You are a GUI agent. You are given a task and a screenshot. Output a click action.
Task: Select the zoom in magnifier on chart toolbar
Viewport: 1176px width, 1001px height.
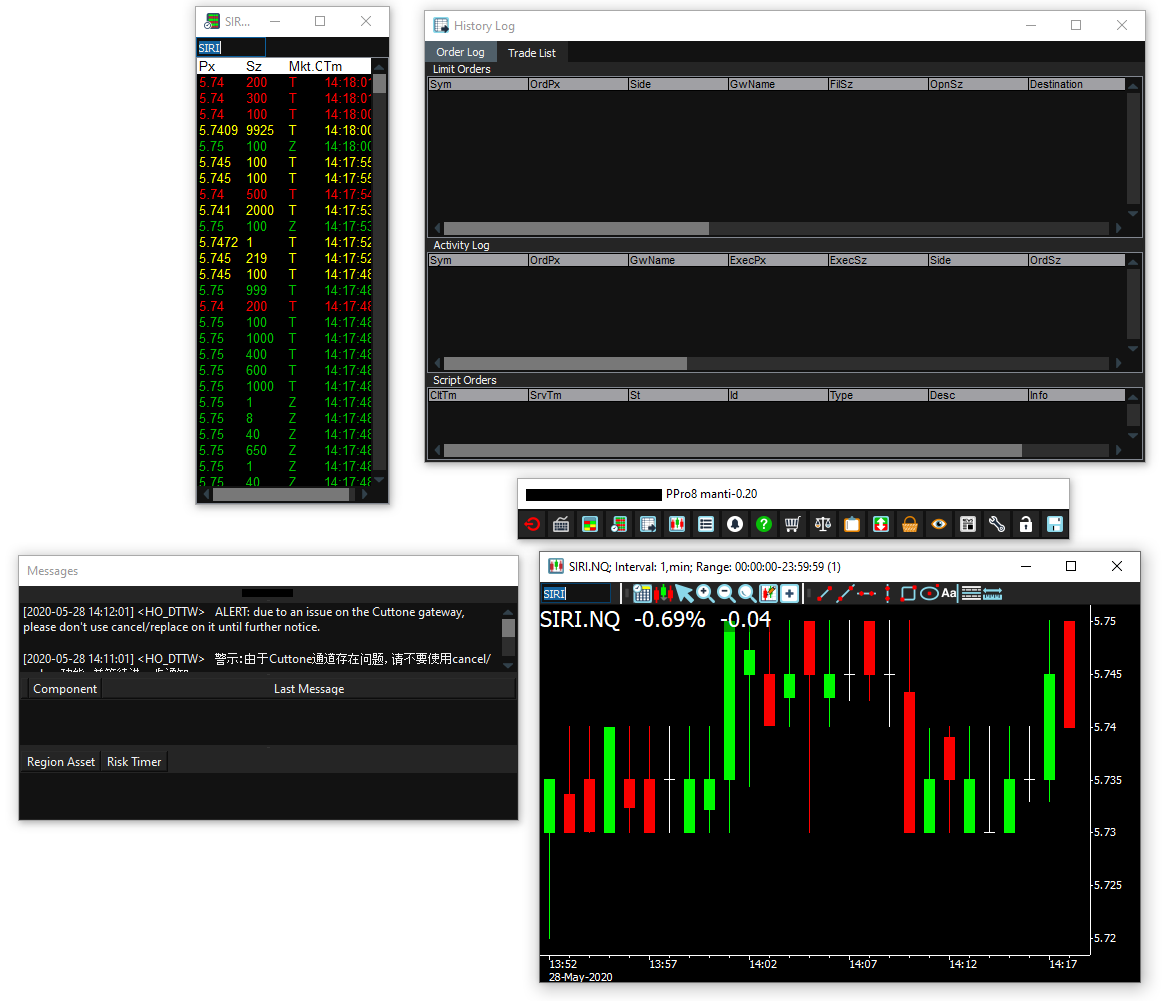coord(706,593)
